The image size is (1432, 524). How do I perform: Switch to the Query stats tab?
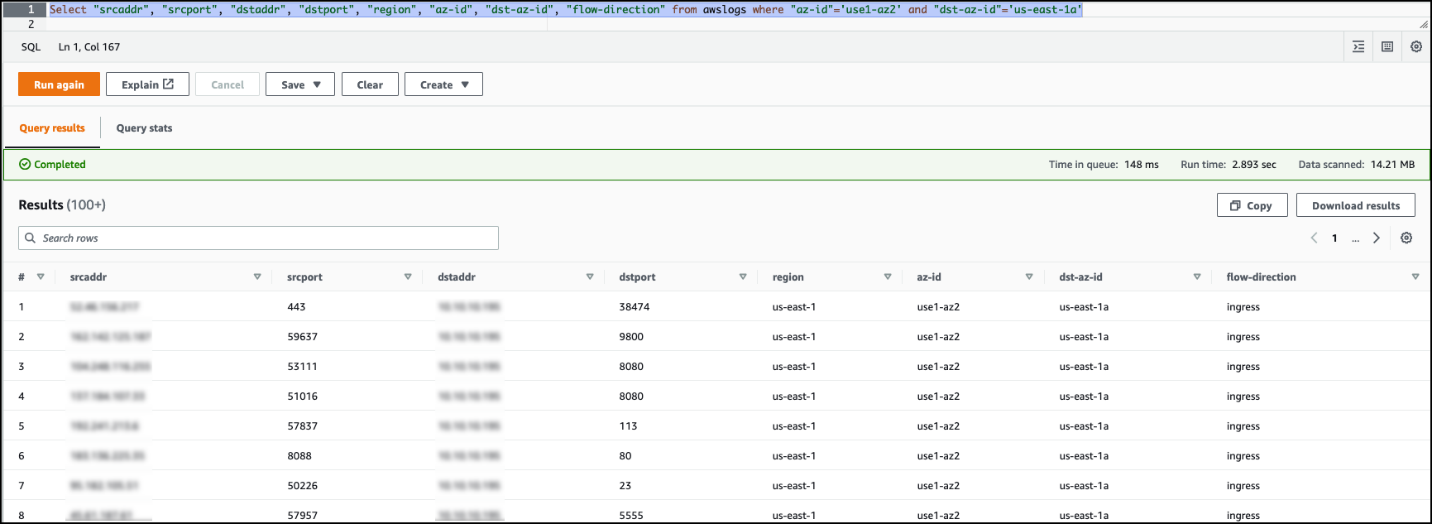[144, 128]
